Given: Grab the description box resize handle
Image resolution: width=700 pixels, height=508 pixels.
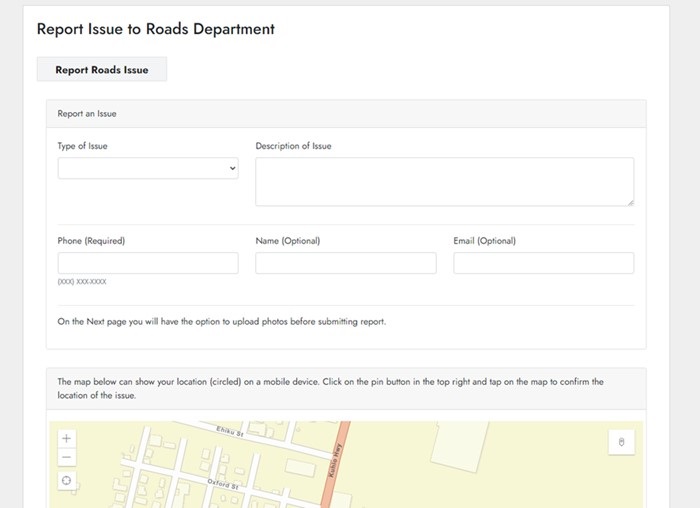Looking at the screenshot, I should tap(630, 202).
